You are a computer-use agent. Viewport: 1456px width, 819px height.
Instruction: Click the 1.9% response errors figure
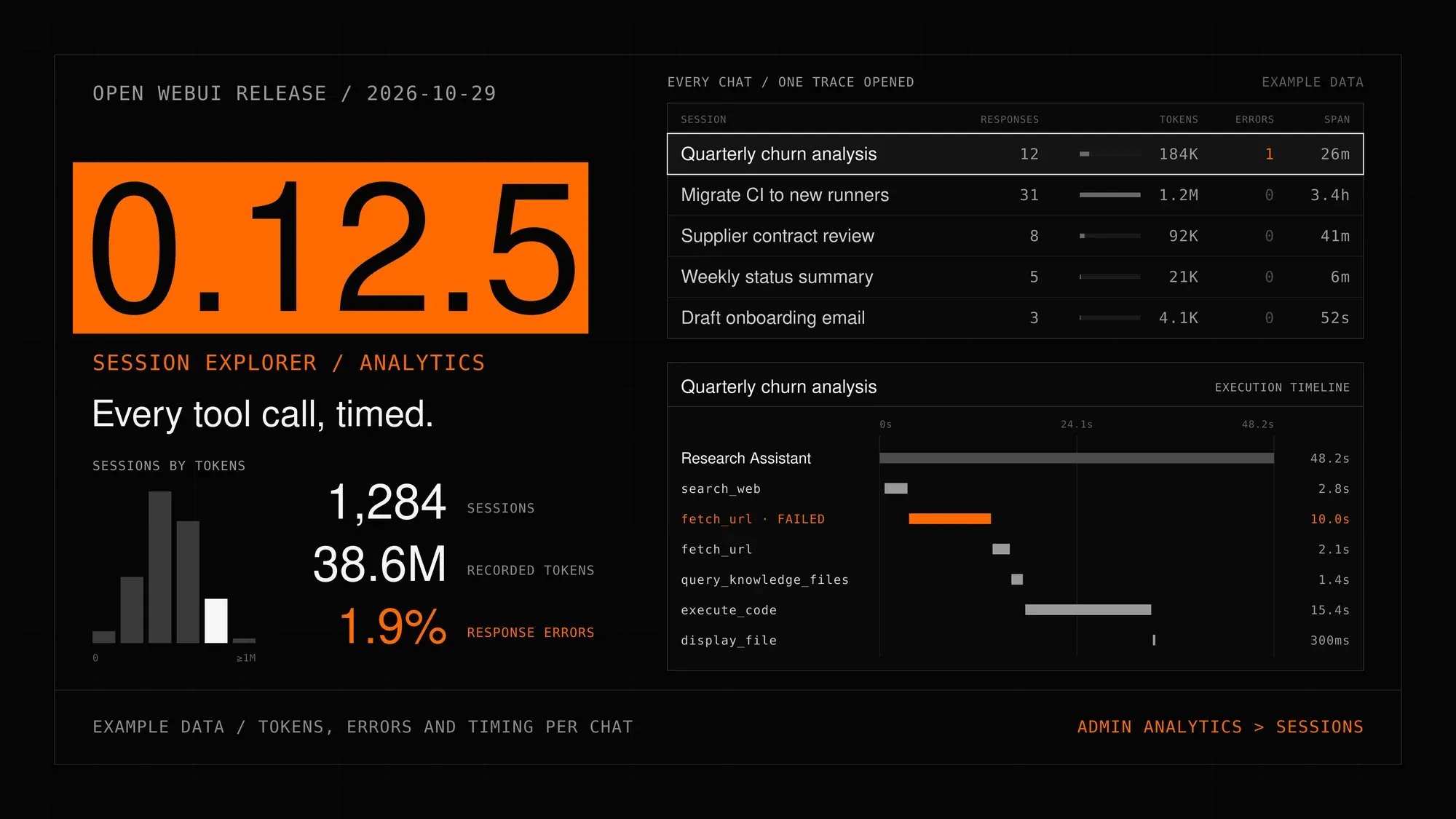pyautogui.click(x=392, y=626)
